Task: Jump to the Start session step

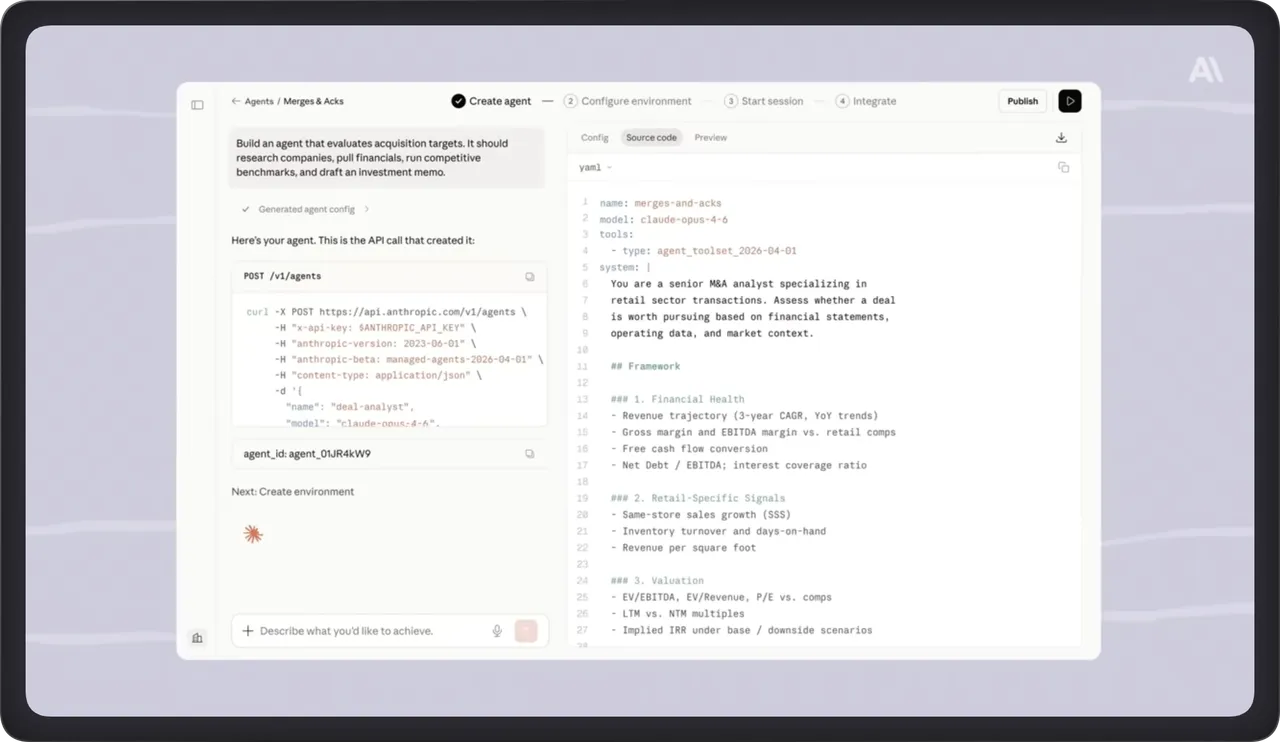Action: point(764,101)
